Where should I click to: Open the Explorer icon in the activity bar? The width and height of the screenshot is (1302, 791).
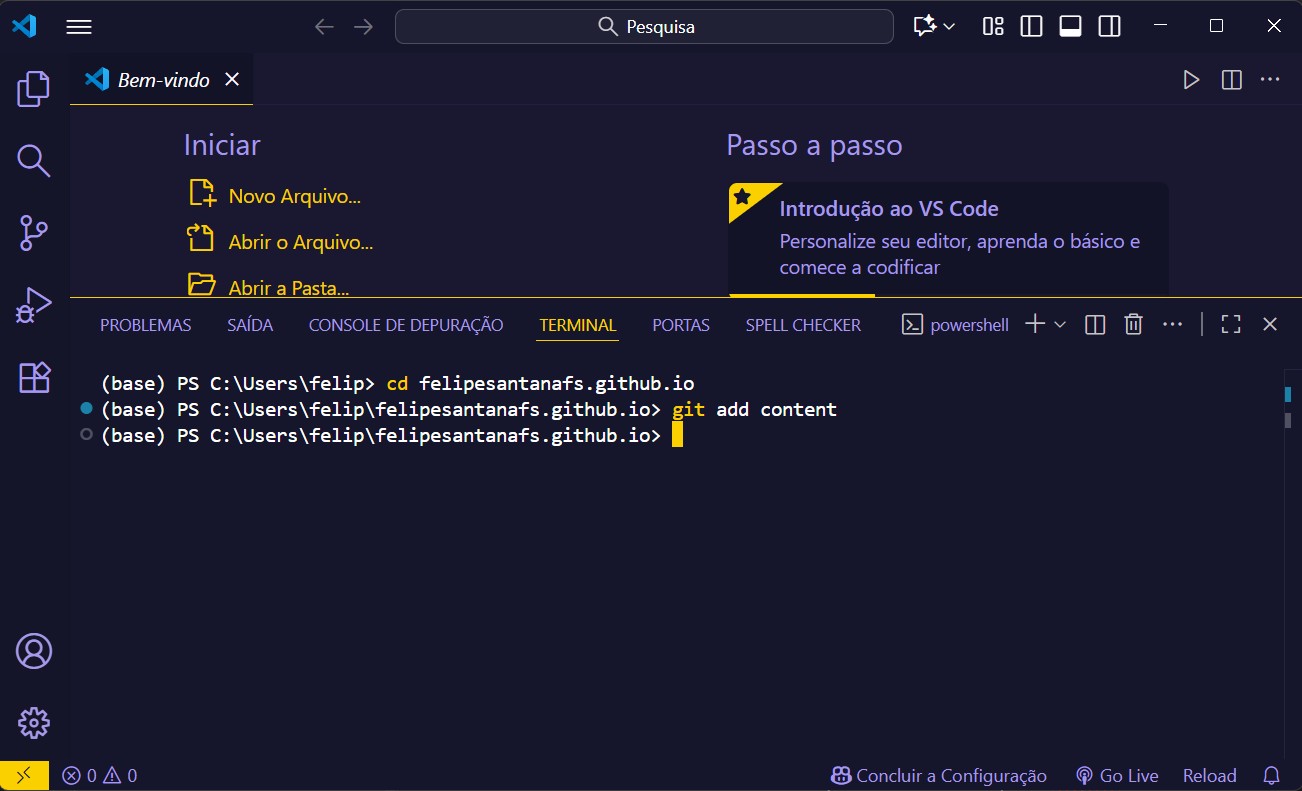coord(33,89)
